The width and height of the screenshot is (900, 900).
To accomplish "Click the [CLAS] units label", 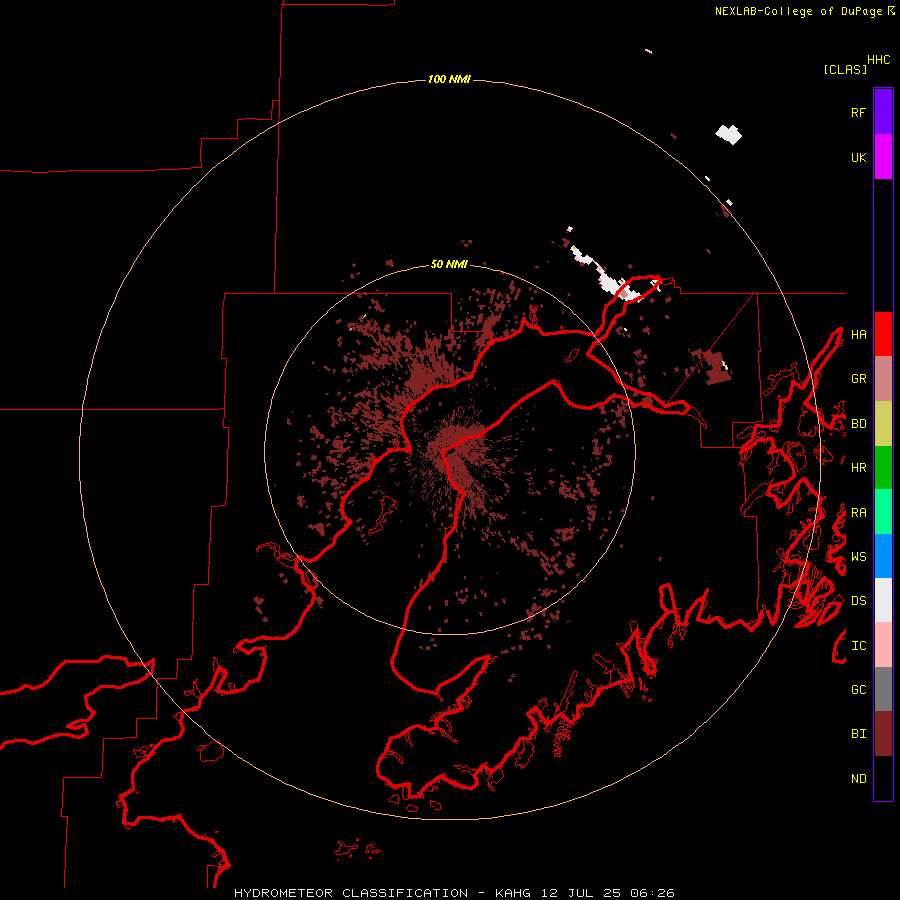I will (845, 69).
